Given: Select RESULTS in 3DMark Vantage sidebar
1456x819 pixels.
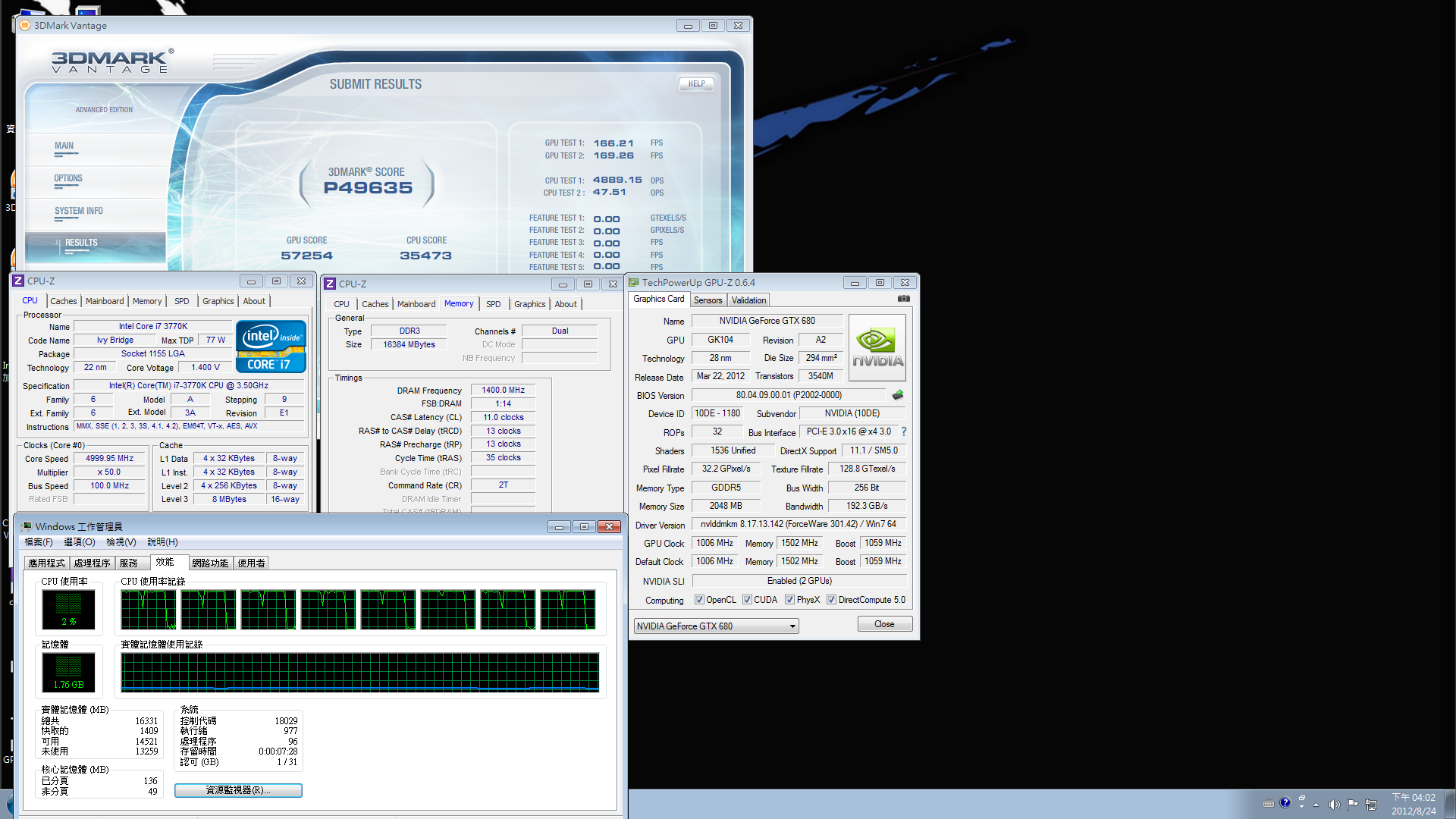Looking at the screenshot, I should [x=81, y=243].
